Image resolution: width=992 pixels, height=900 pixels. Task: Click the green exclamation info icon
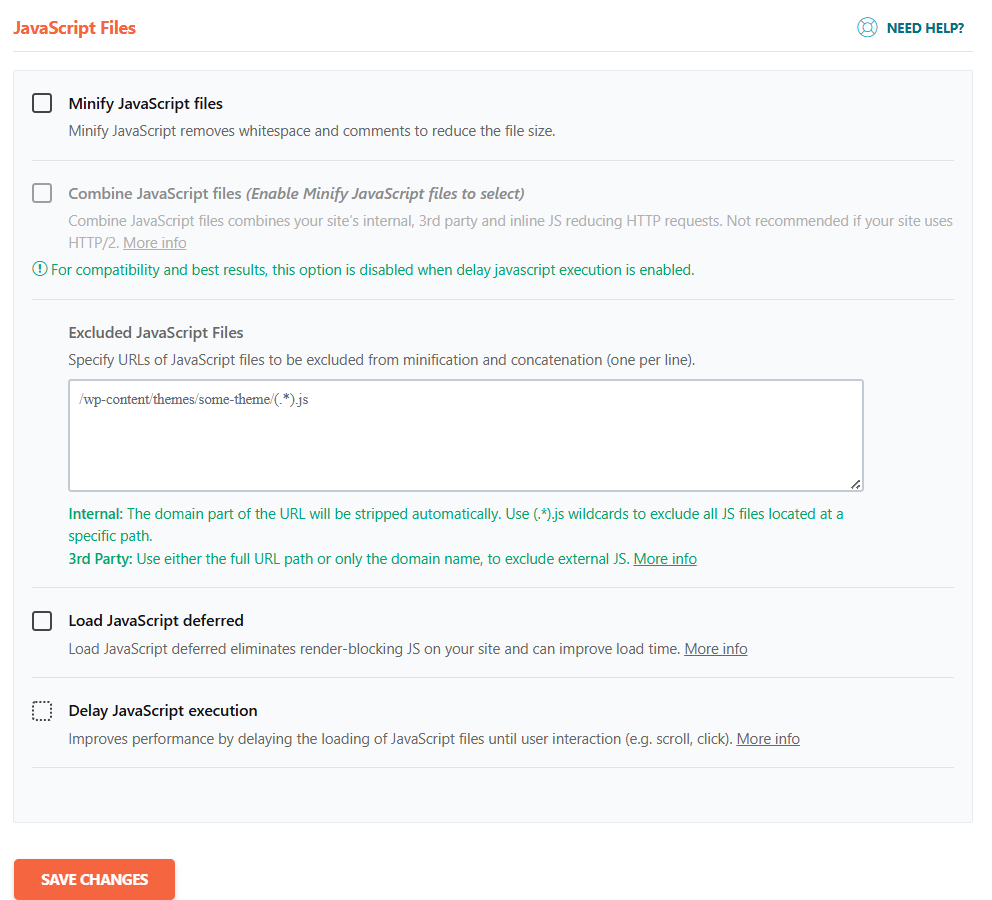click(40, 270)
